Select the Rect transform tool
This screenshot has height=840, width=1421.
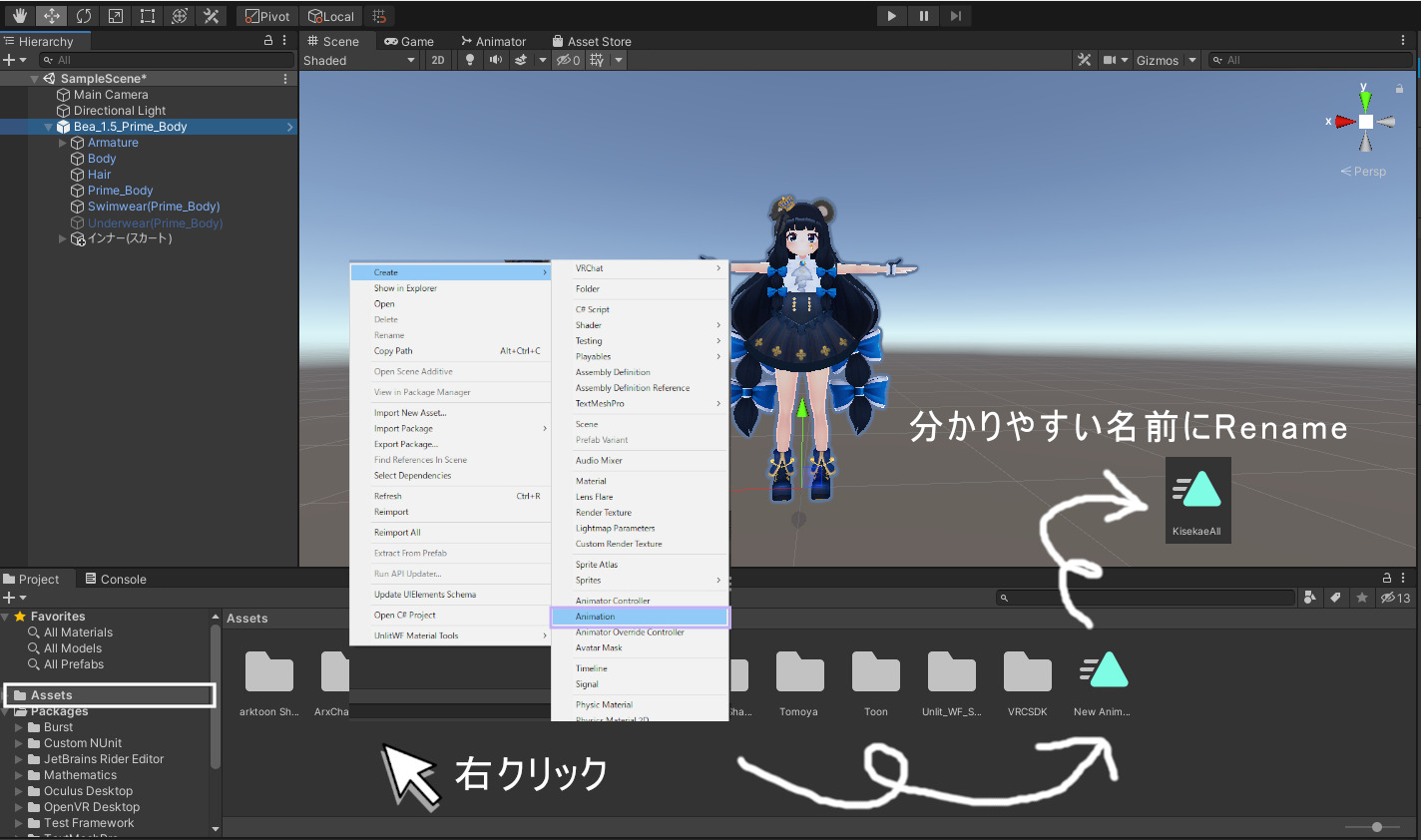click(x=148, y=16)
